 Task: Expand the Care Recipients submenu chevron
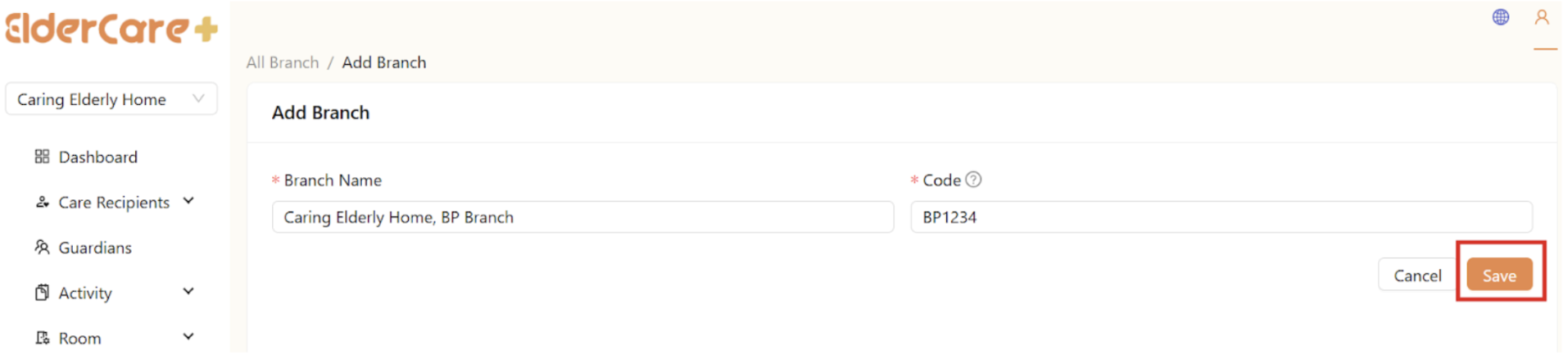[x=188, y=201]
